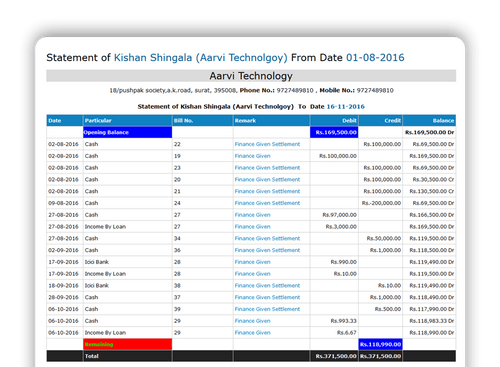Open Finance Given Settlement link for bill 24
500x367 pixels.
coord(267,203)
